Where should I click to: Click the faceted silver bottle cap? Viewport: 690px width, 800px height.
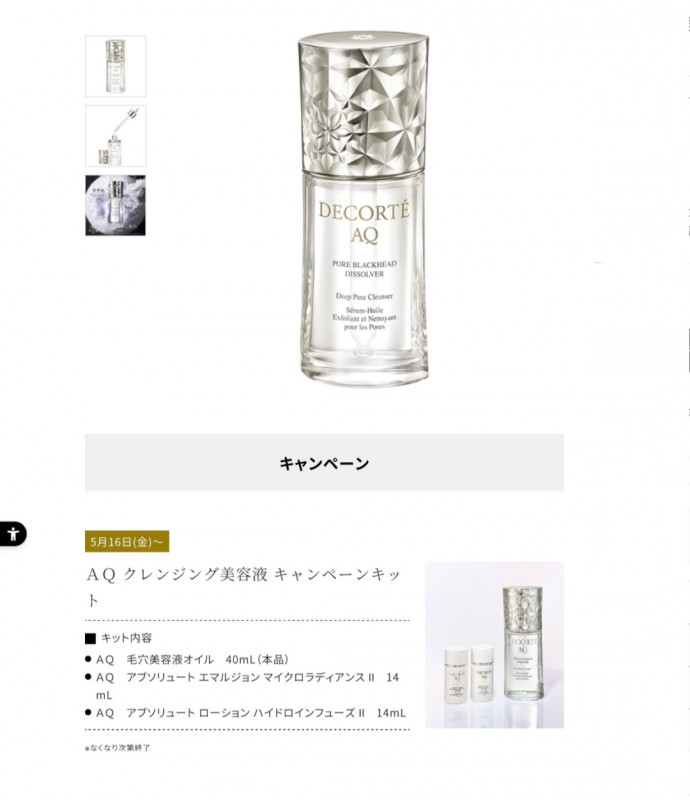coord(363,102)
